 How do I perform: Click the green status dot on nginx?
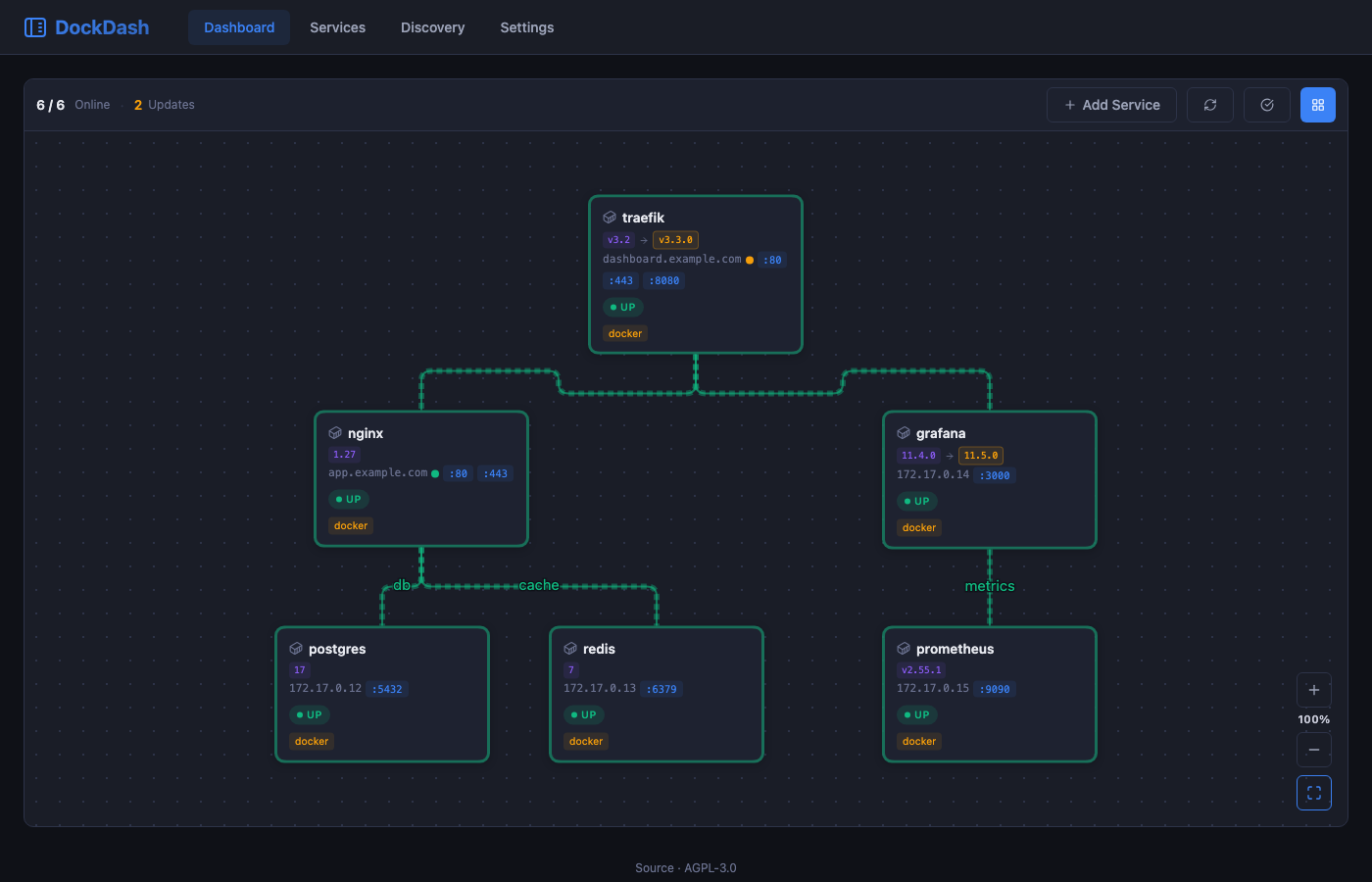point(435,474)
